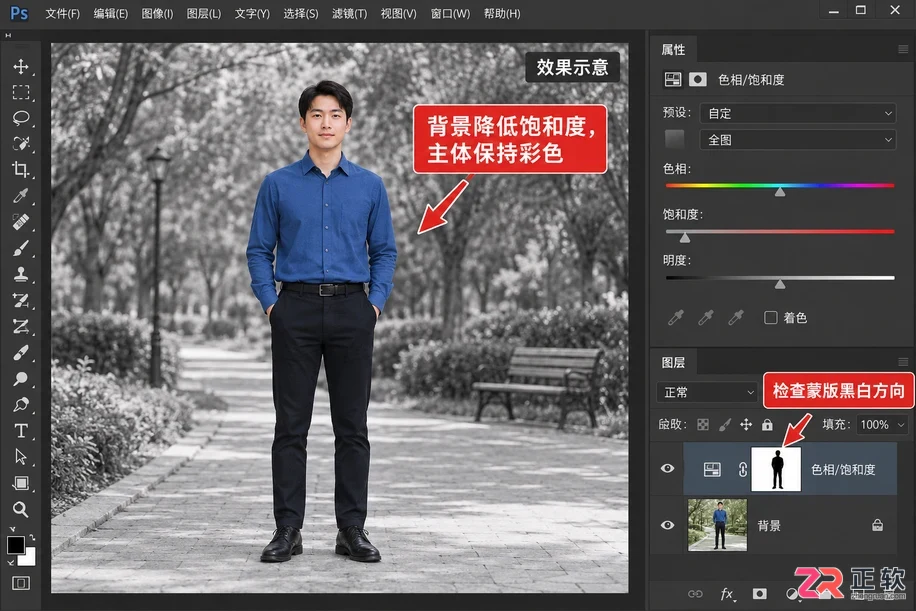The width and height of the screenshot is (916, 611).
Task: Open the 图层 panel options menu
Action: click(x=903, y=362)
